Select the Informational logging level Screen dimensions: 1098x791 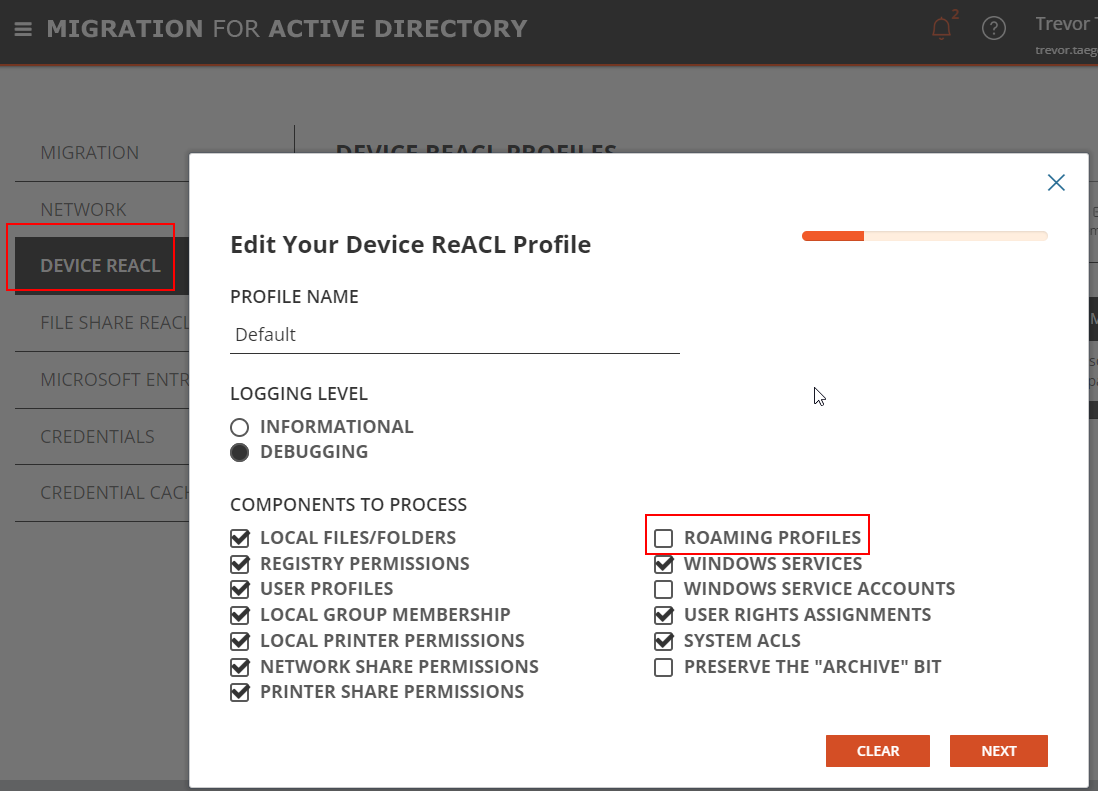pos(239,426)
